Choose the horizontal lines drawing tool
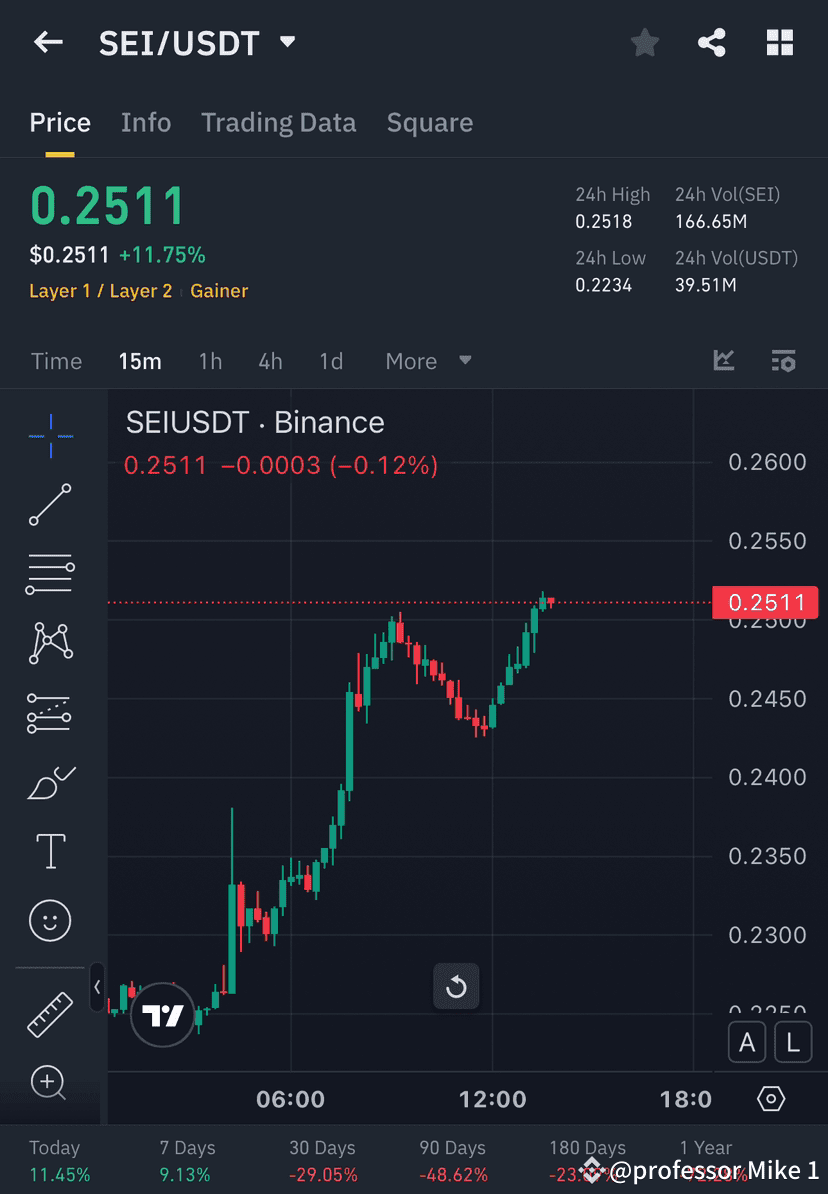The height and width of the screenshot is (1194, 828). pyautogui.click(x=50, y=573)
